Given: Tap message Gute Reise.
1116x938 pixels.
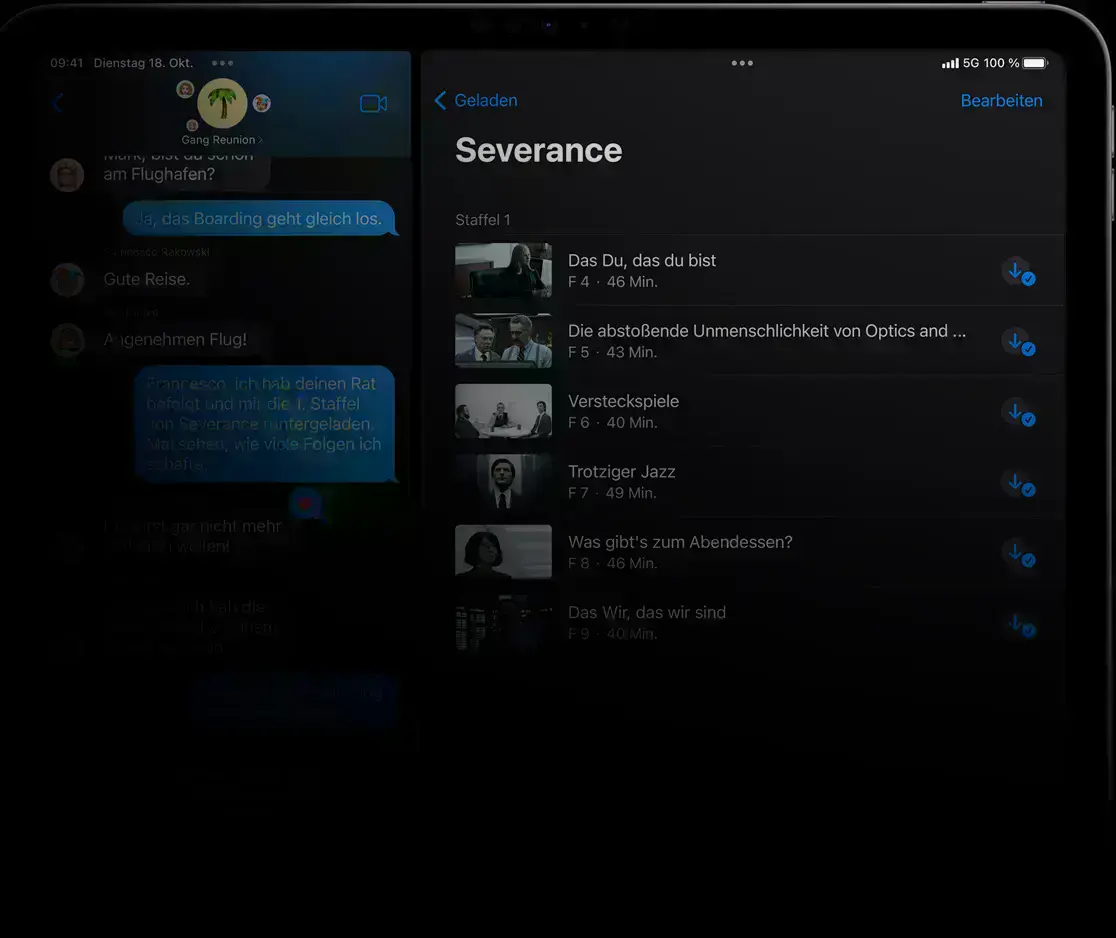Looking at the screenshot, I should (147, 279).
